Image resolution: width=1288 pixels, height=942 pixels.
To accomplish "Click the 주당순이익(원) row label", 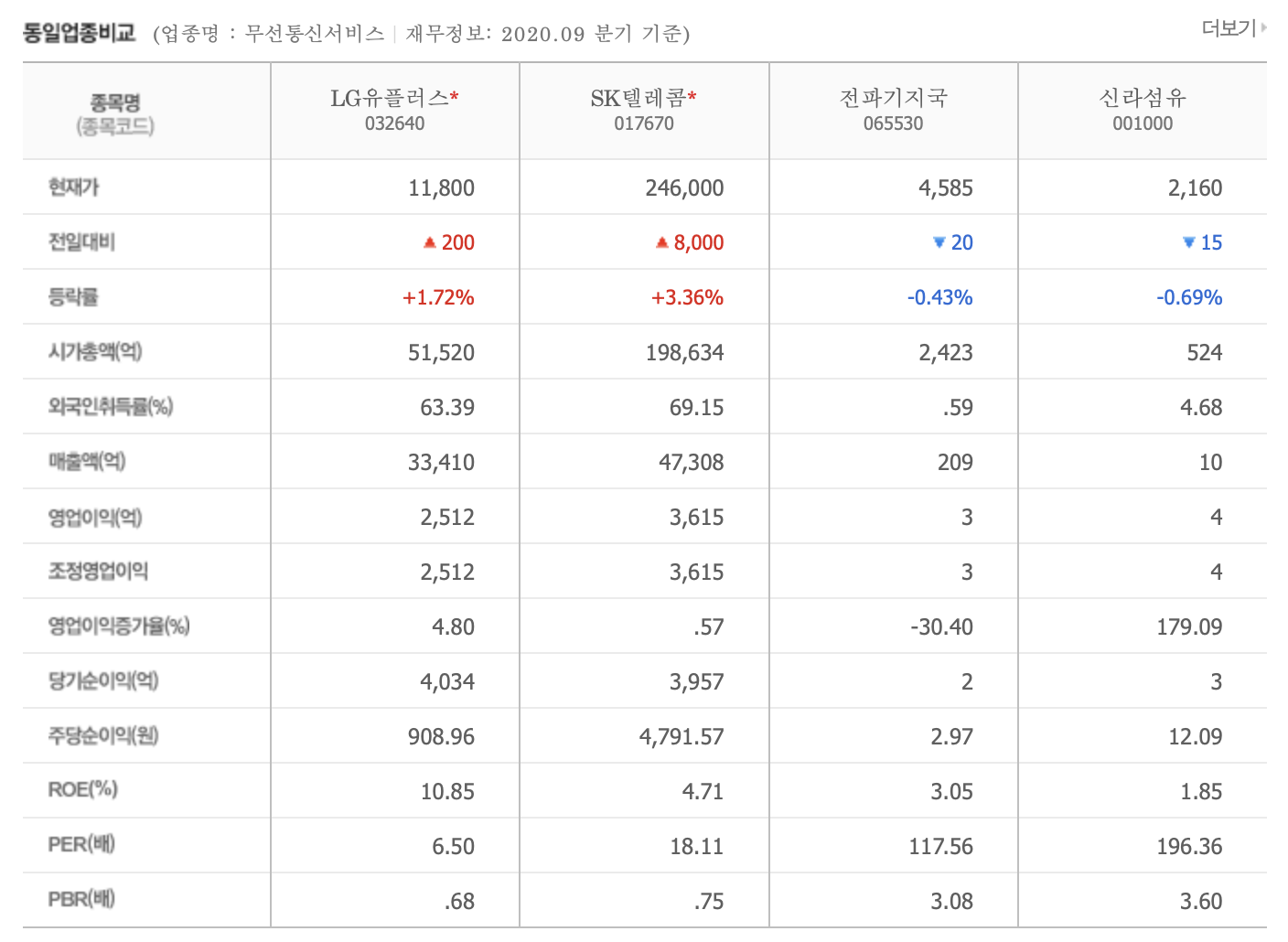I will coord(103,736).
